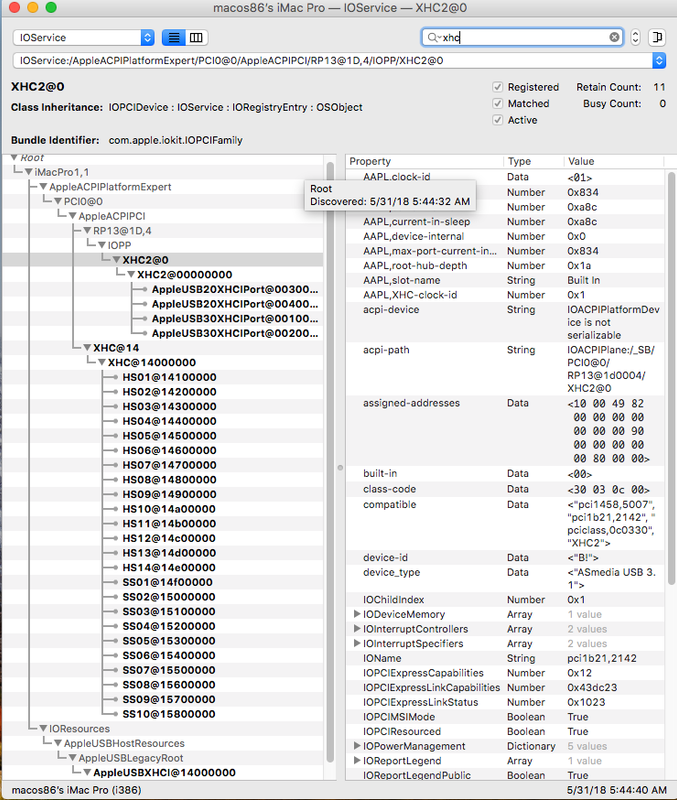Collapse the PCI0@0 node

(x=58, y=202)
